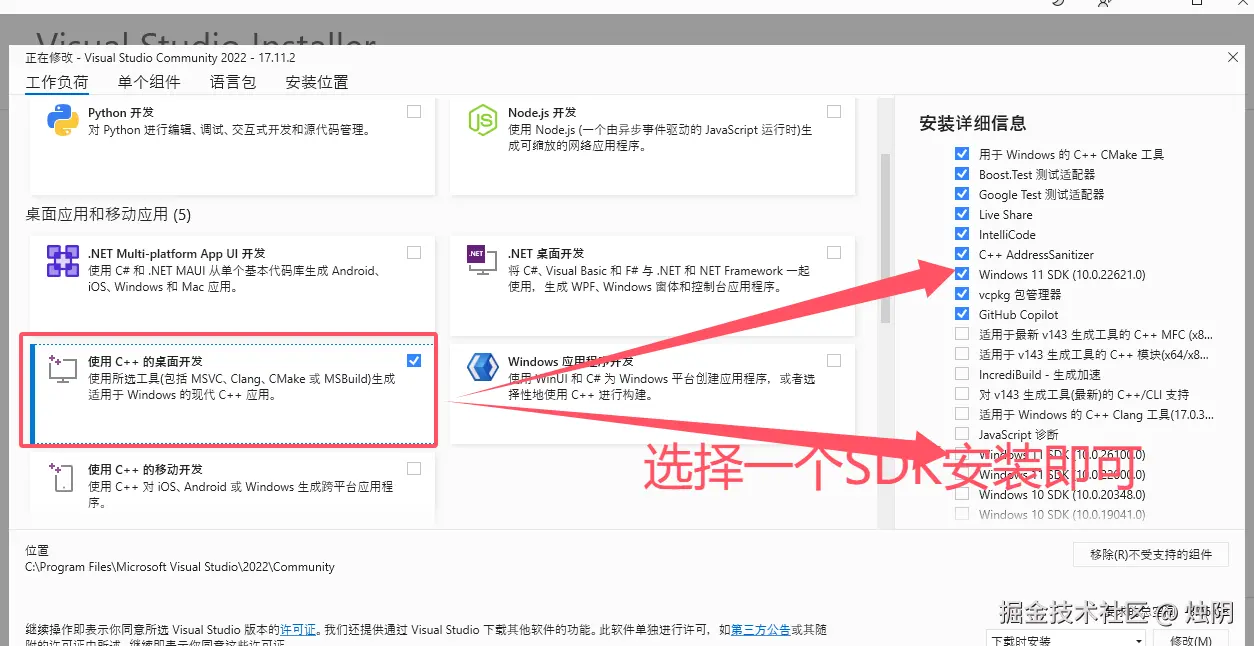Select the .NET 桌面开发 workload title
Viewport: 1254px width, 646px height.
point(546,254)
